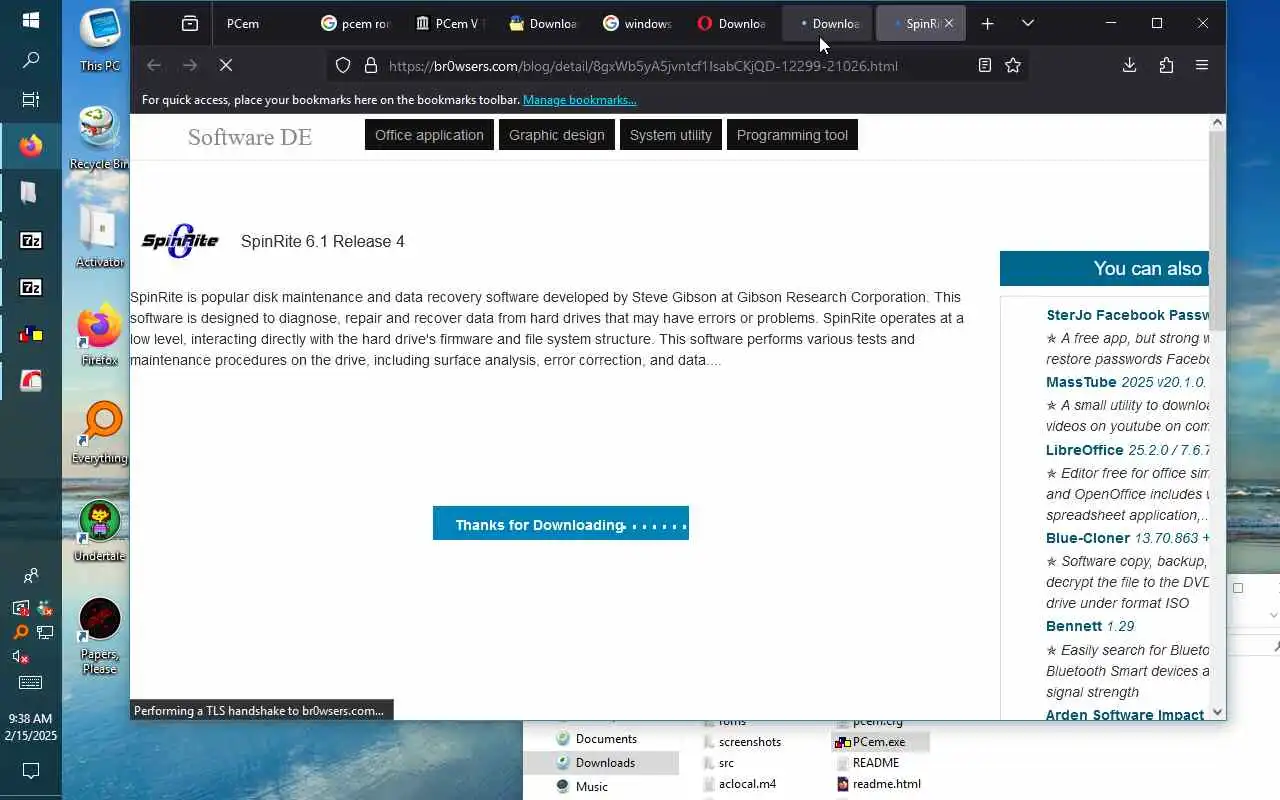
Task: Click the page scrollbar up arrow
Action: 1217,122
